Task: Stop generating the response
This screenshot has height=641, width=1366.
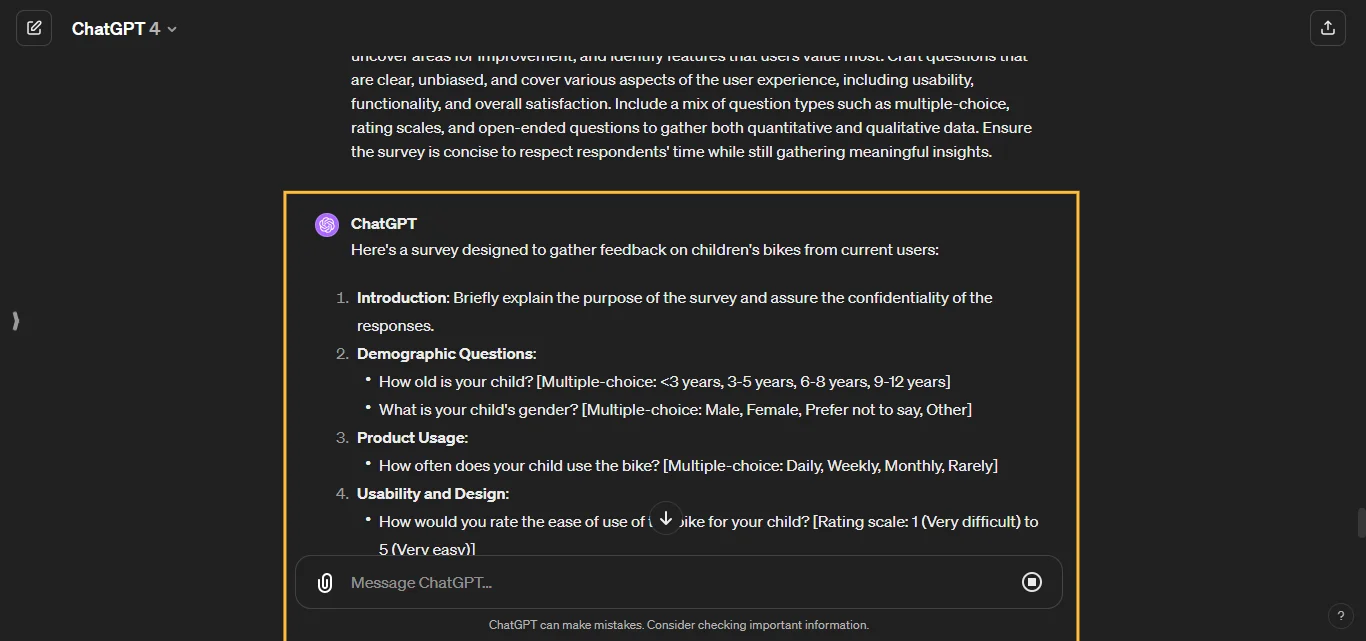Action: point(1032,582)
